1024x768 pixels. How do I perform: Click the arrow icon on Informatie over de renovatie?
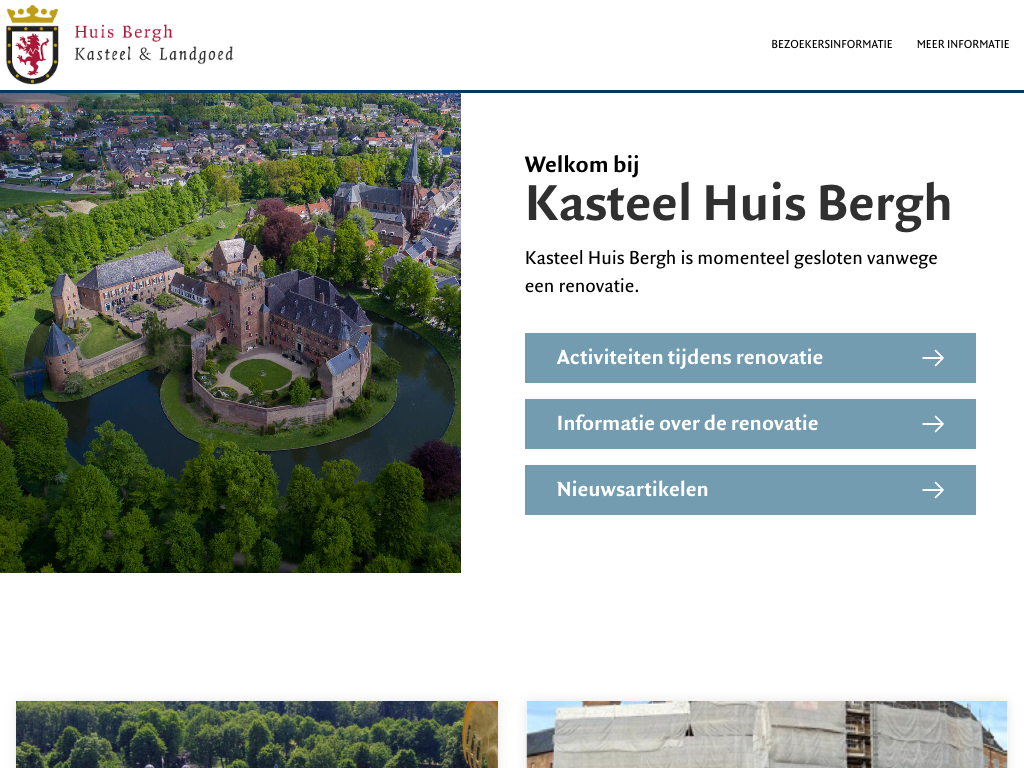click(x=932, y=424)
